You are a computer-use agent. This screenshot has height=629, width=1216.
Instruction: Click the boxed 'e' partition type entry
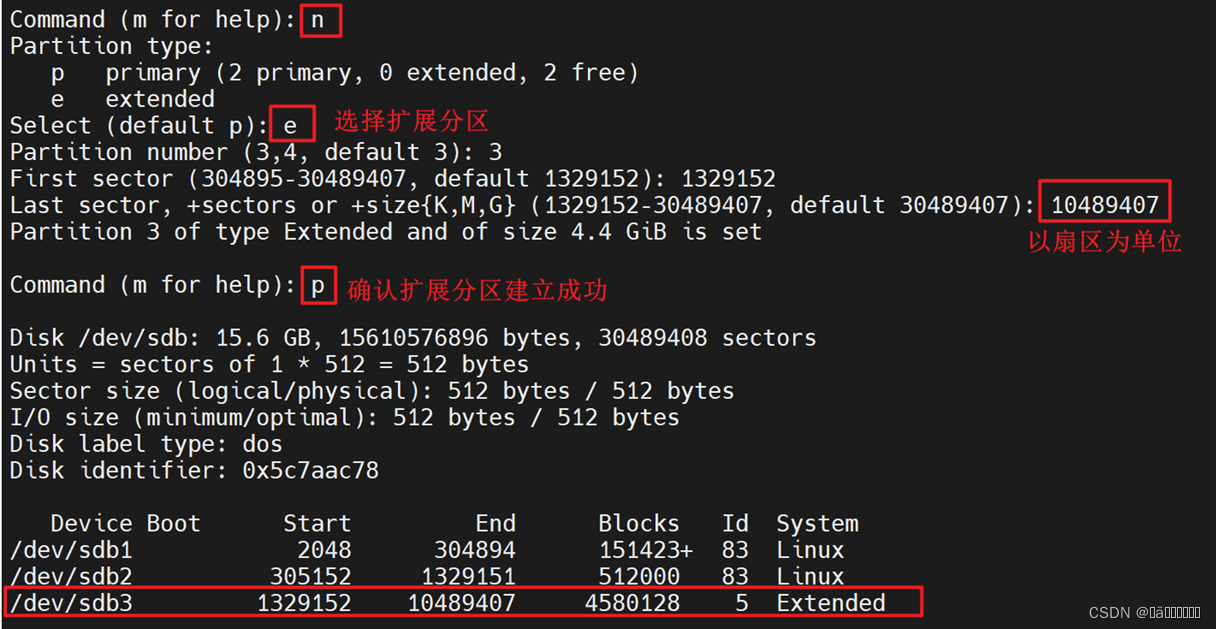(292, 124)
